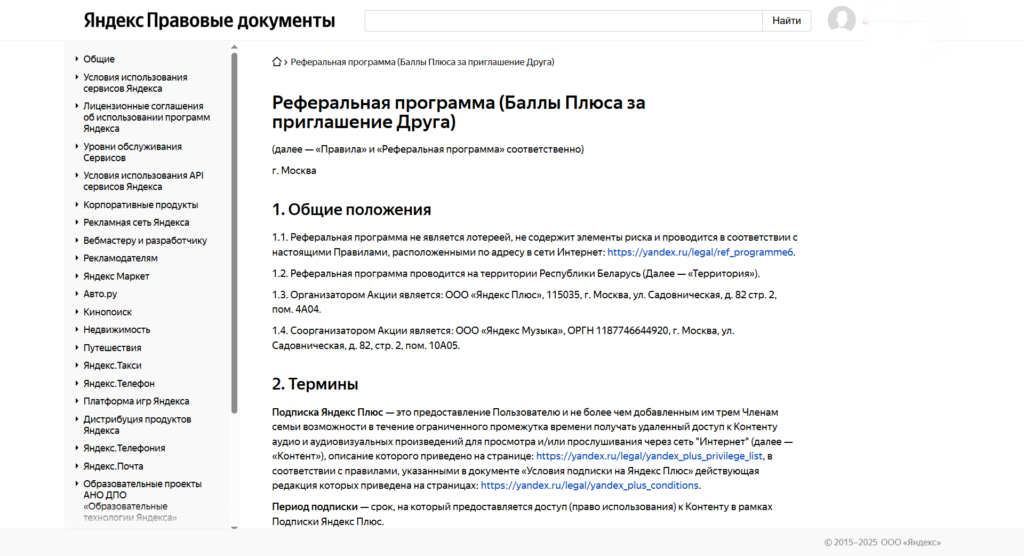
Task: Click footer copyright ООО «Яндекс»
Action: click(x=882, y=542)
